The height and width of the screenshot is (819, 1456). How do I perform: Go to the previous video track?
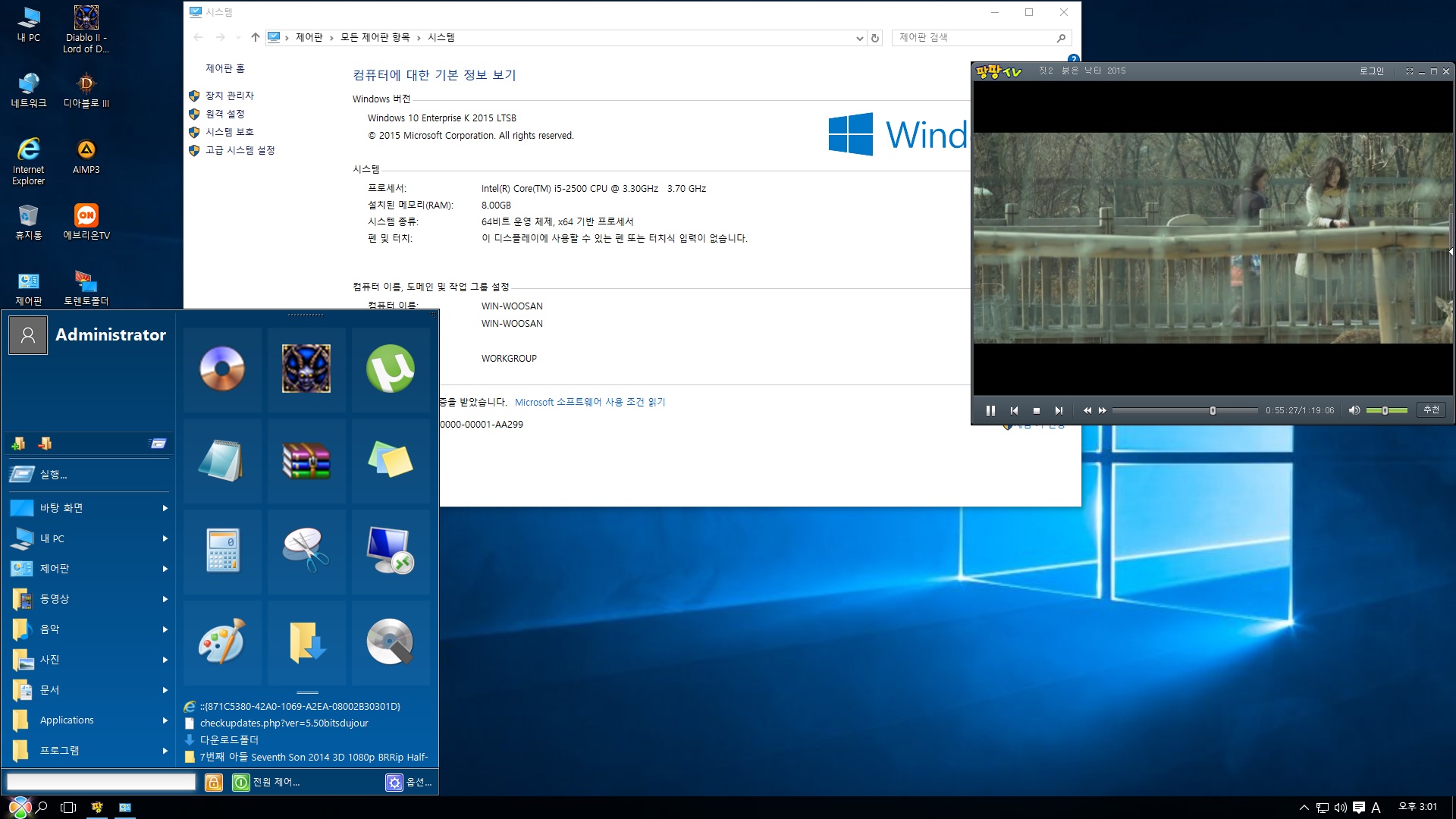1014,410
